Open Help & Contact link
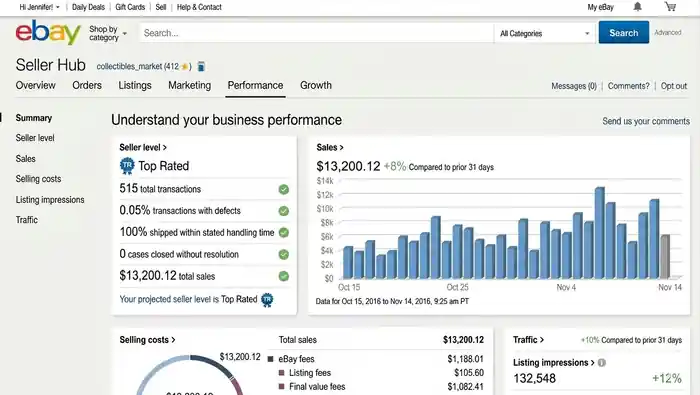 [x=199, y=7]
